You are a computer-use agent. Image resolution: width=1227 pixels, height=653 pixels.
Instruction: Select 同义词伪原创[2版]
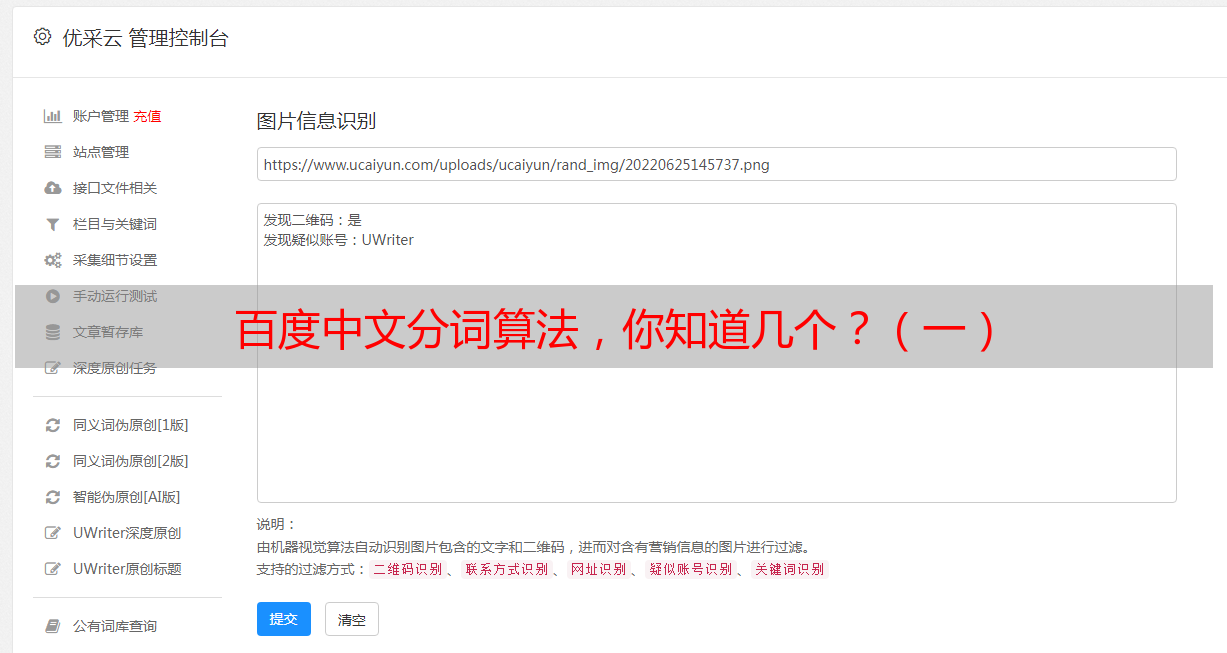[x=131, y=461]
